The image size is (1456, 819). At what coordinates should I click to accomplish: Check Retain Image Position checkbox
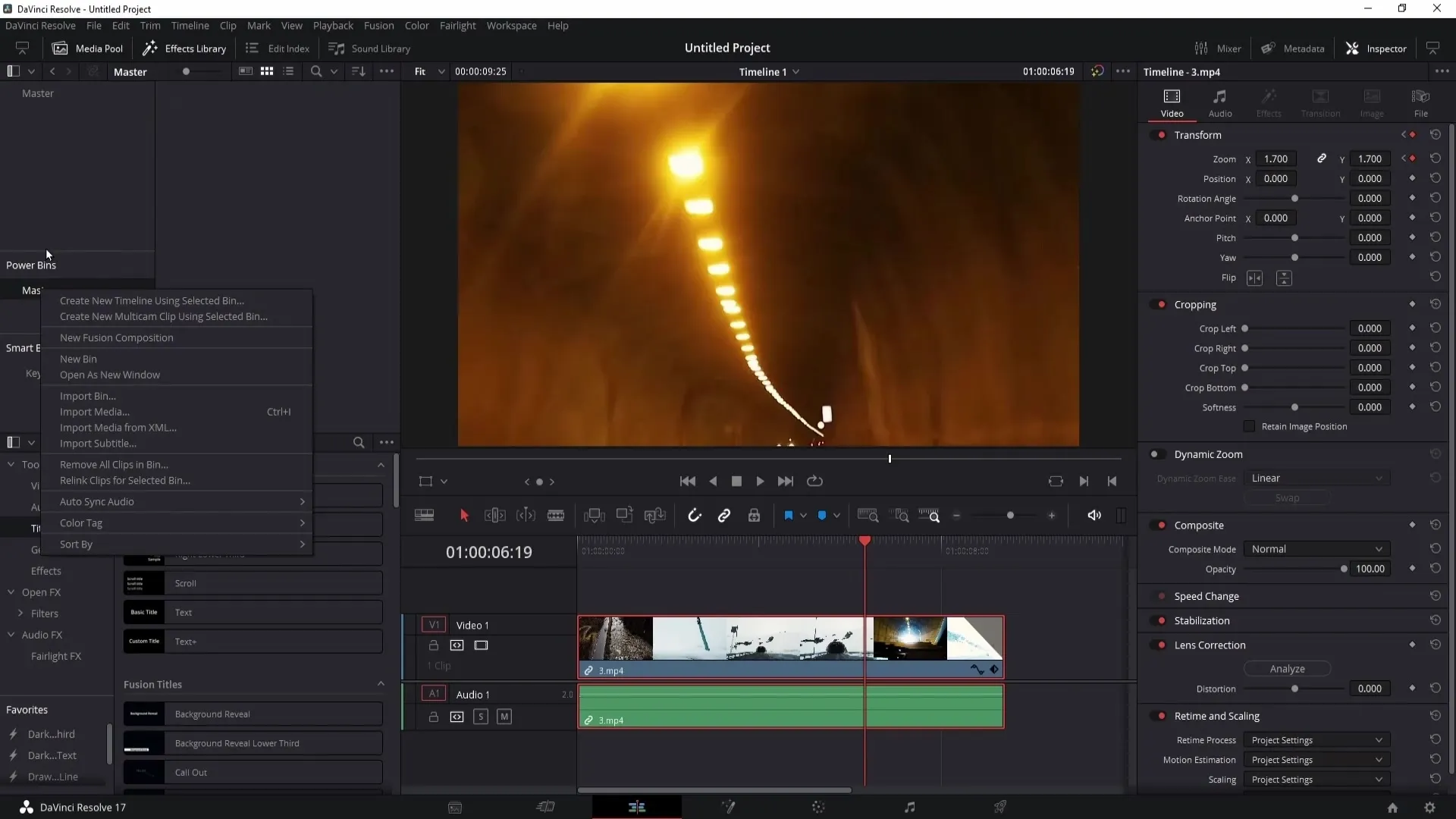click(x=1249, y=426)
